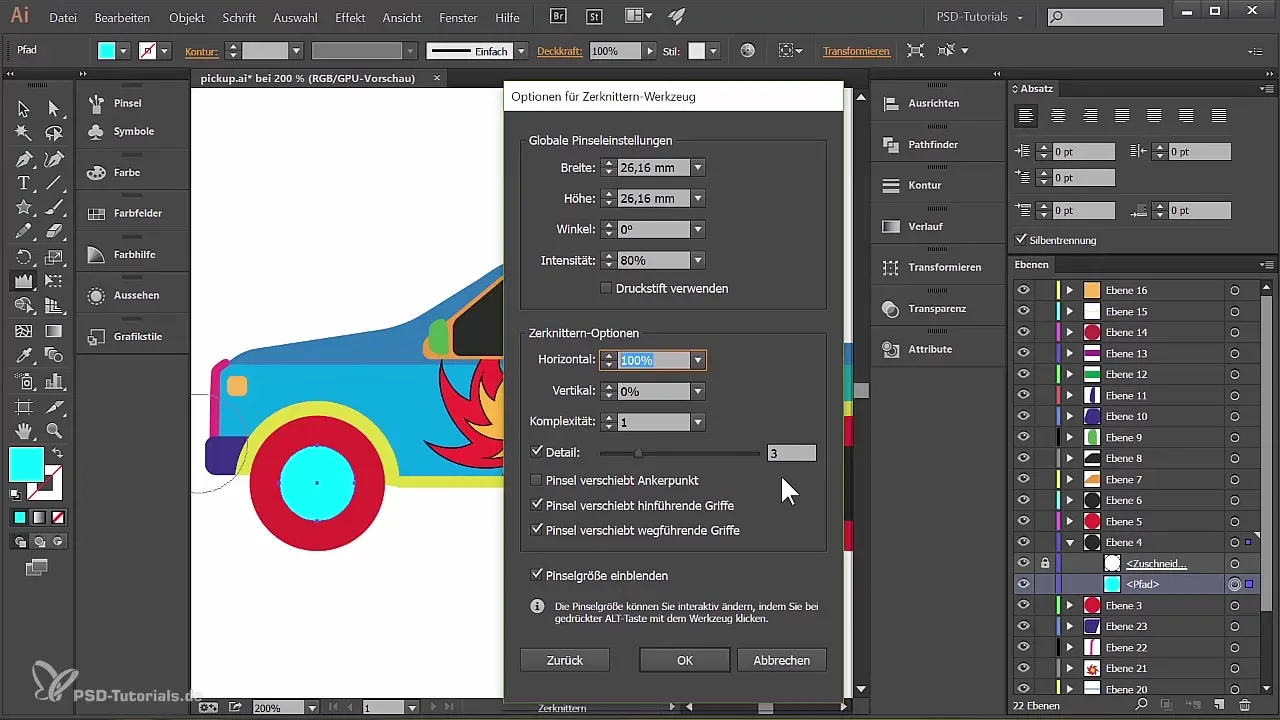Viewport: 1280px width, 720px height.
Task: Select the Selection (black arrow) tool
Action: coord(23,109)
